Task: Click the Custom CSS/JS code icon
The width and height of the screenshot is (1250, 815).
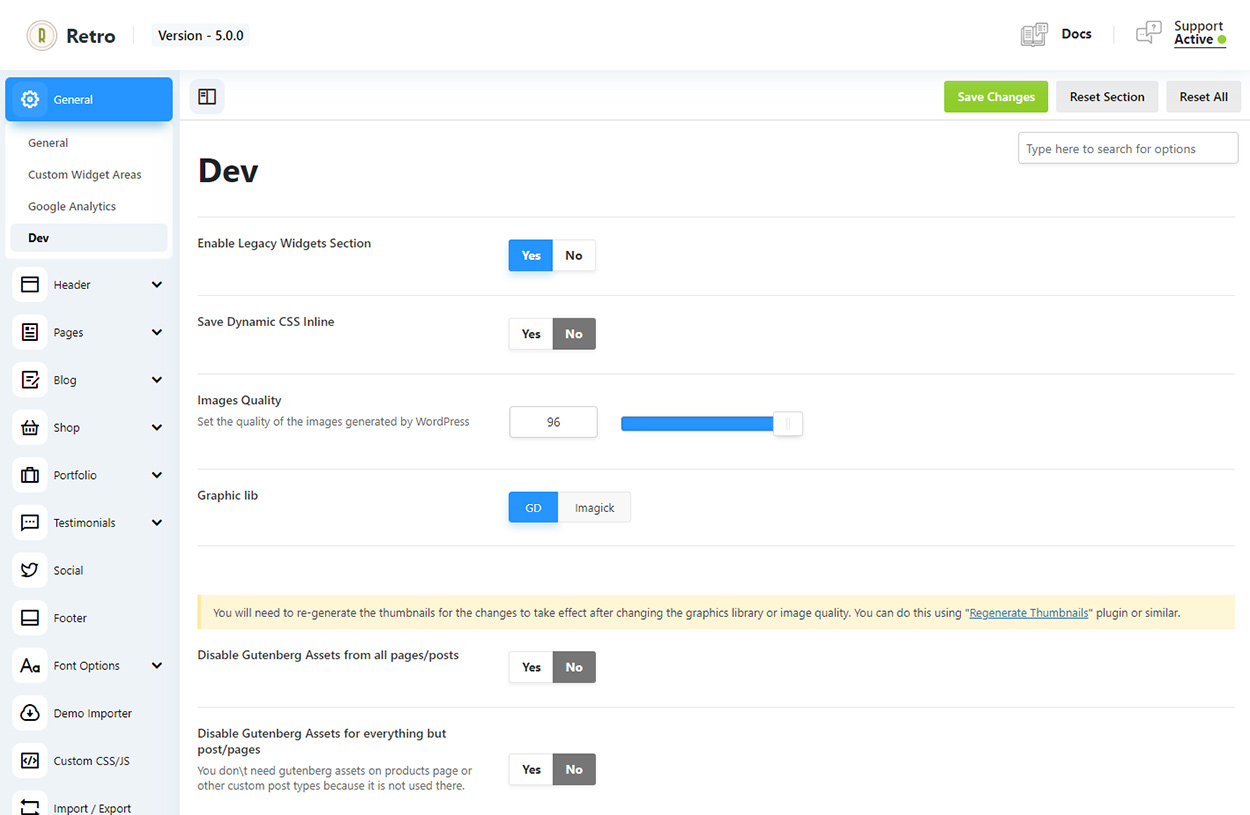Action: pyautogui.click(x=30, y=761)
